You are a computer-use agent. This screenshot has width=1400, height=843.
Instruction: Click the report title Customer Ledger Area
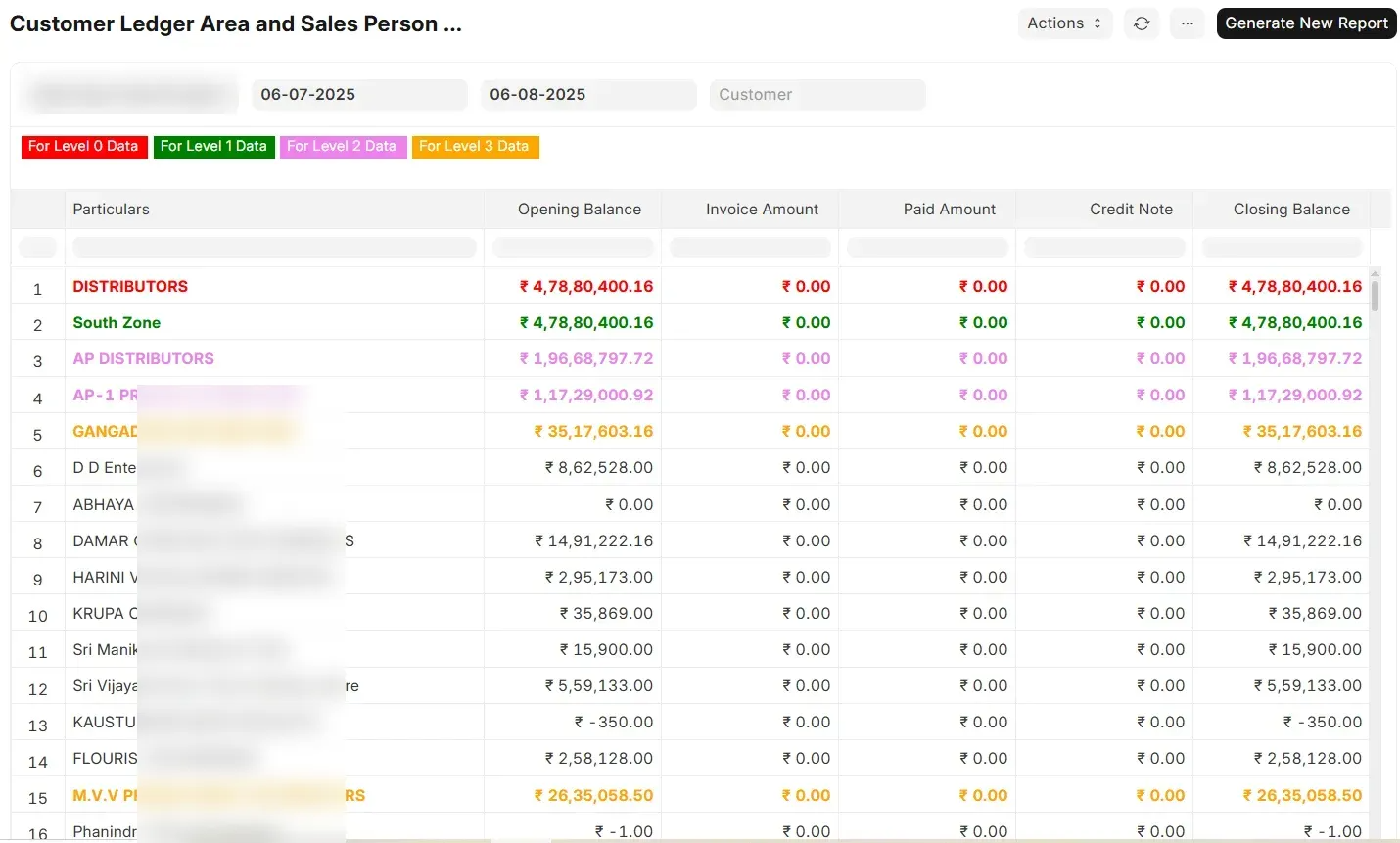click(x=235, y=23)
